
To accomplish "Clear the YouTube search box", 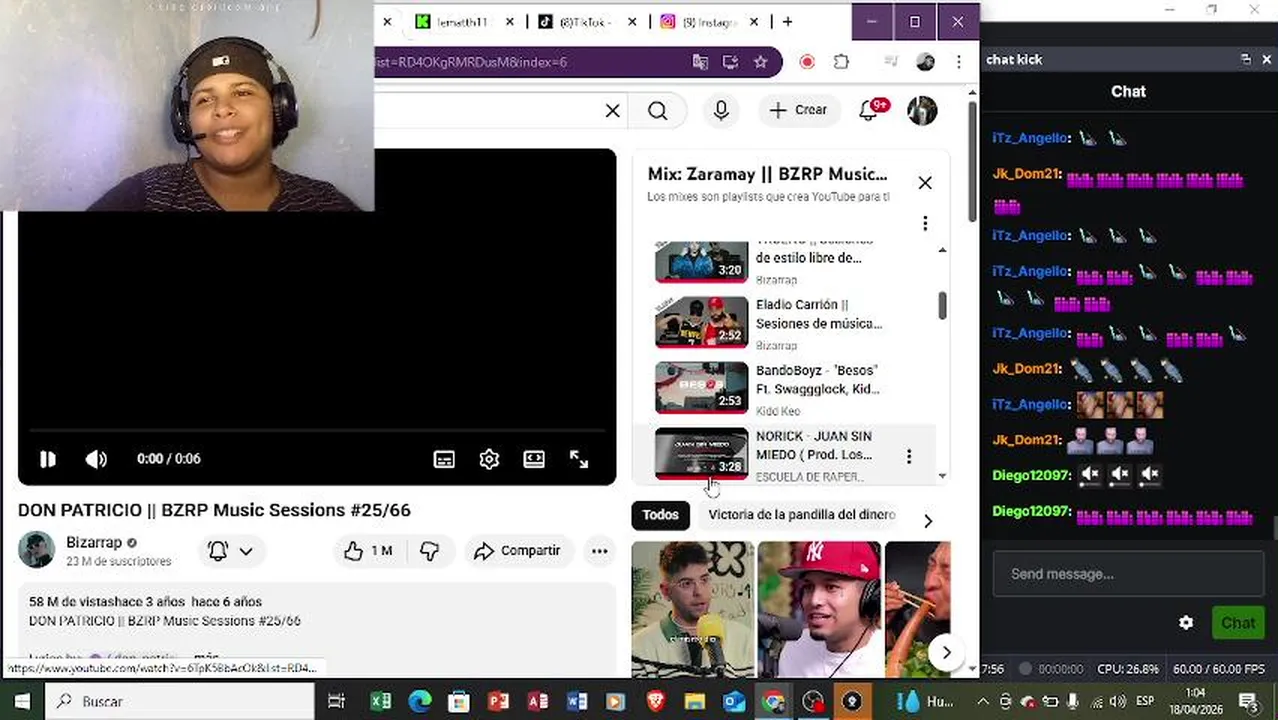I will point(613,111).
